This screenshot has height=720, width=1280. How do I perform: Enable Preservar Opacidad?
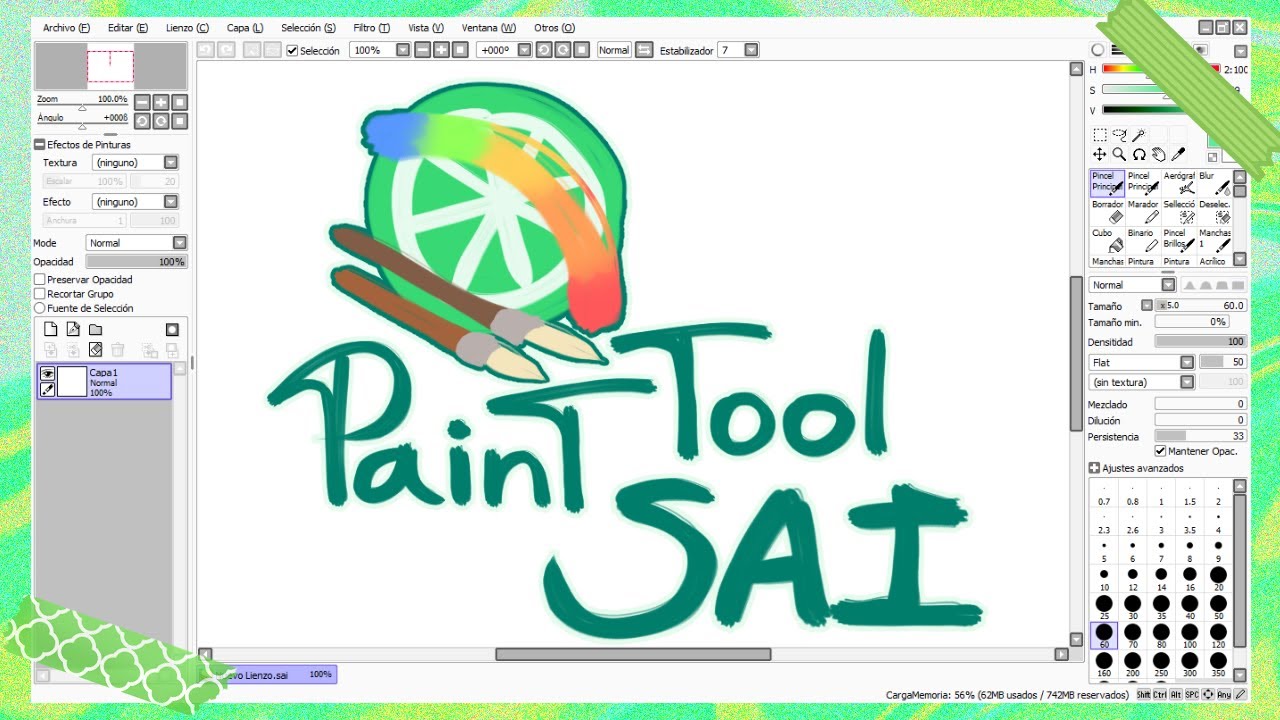(x=40, y=280)
